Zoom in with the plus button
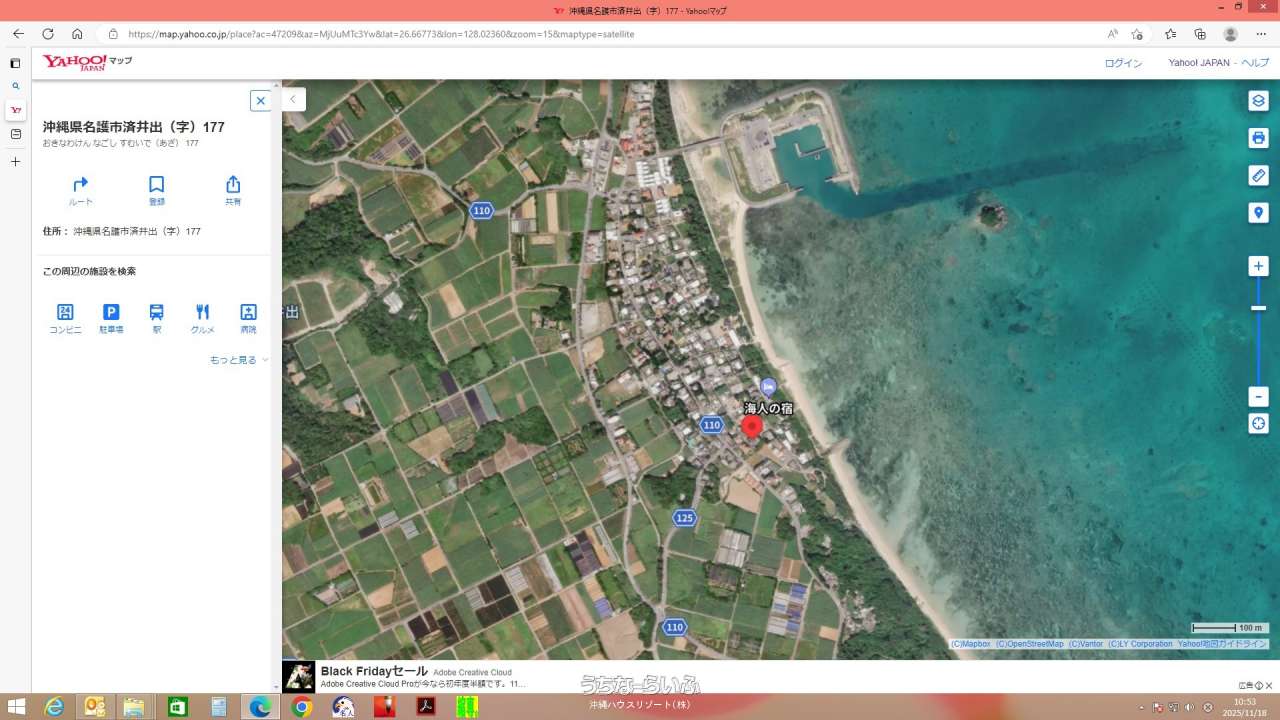 coord(1259,266)
